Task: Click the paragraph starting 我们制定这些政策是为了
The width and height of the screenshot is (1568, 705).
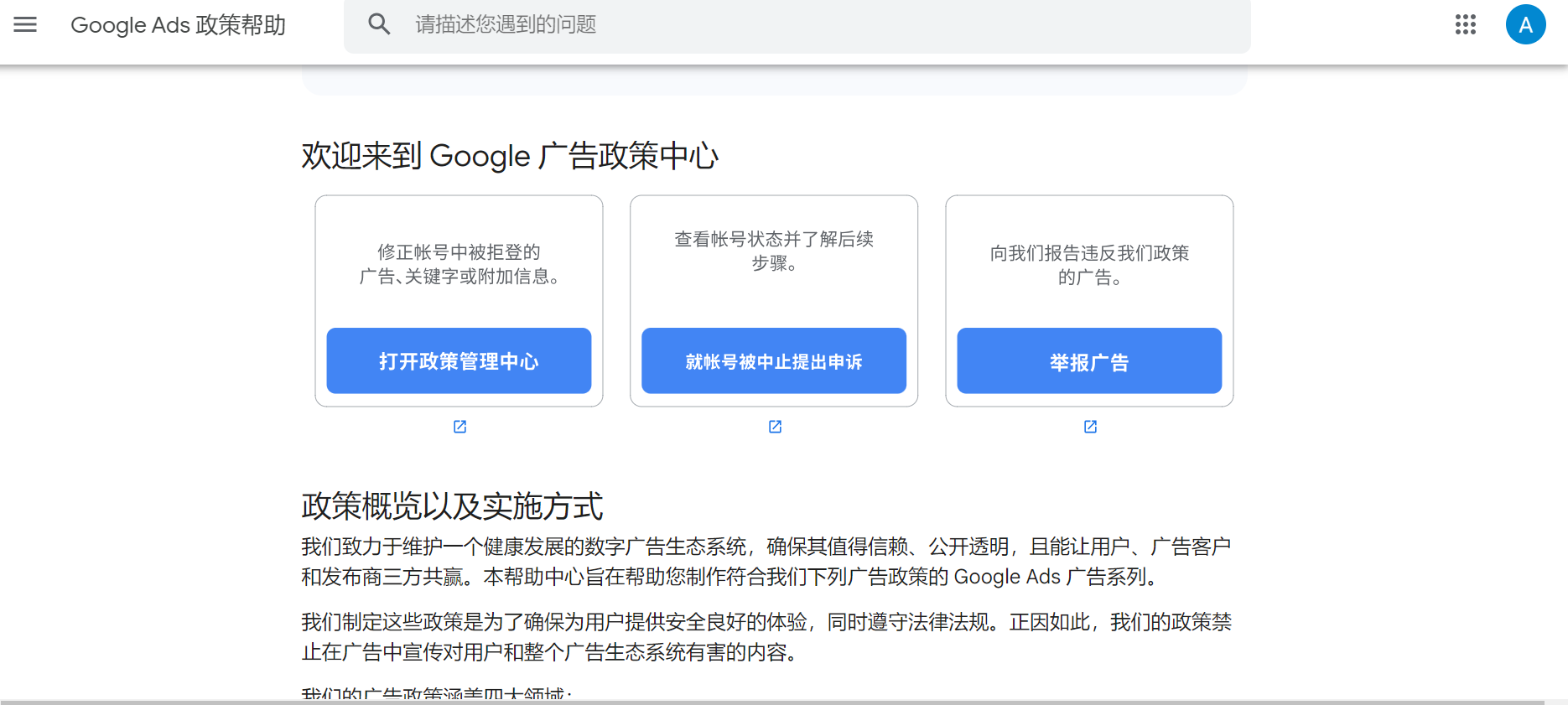Action: [x=766, y=637]
